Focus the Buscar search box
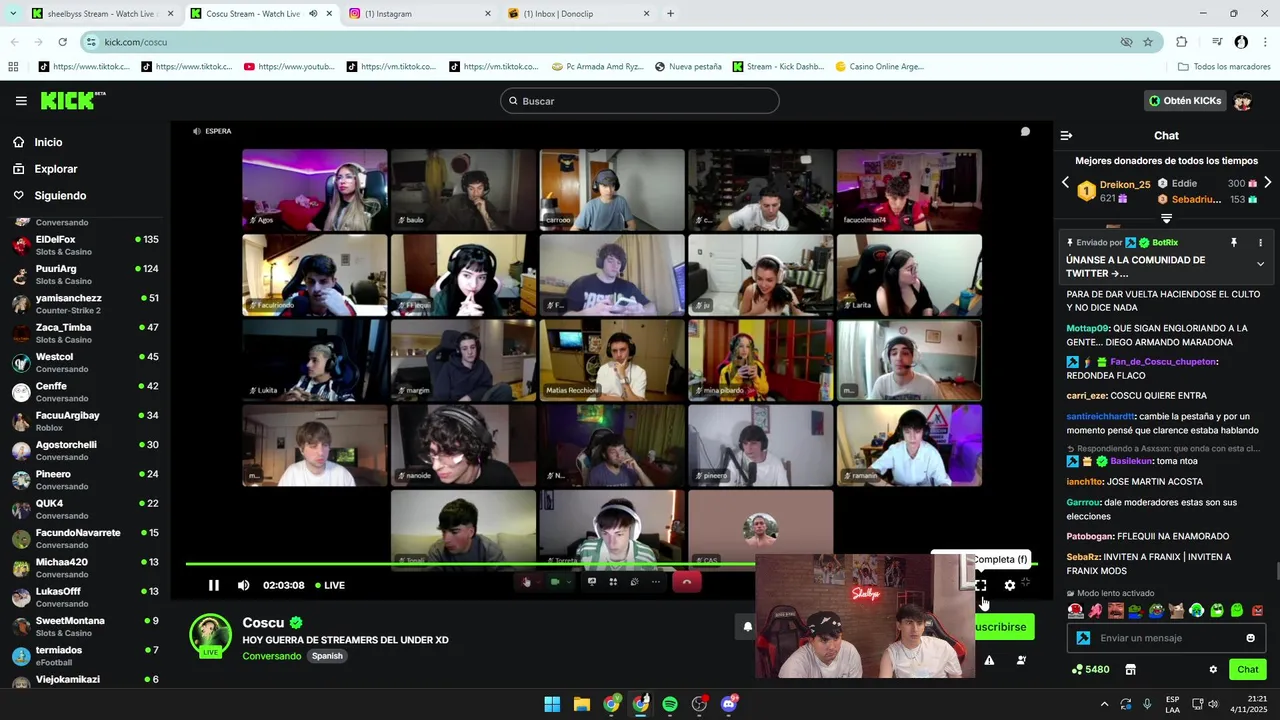Image resolution: width=1280 pixels, height=720 pixels. tap(640, 101)
